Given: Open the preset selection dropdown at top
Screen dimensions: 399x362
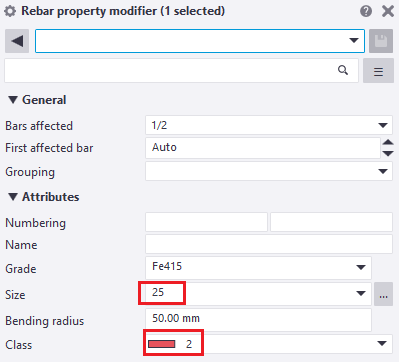Looking at the screenshot, I should point(200,41).
